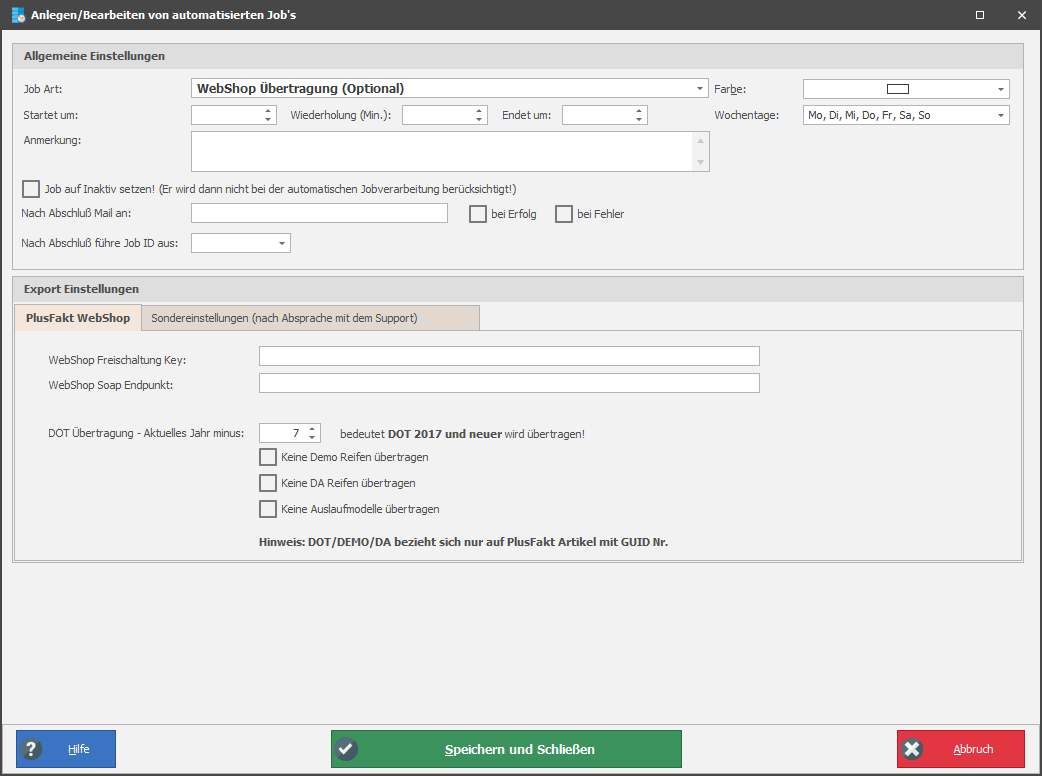Check the bei Fehler option
The image size is (1042, 776).
pos(564,214)
